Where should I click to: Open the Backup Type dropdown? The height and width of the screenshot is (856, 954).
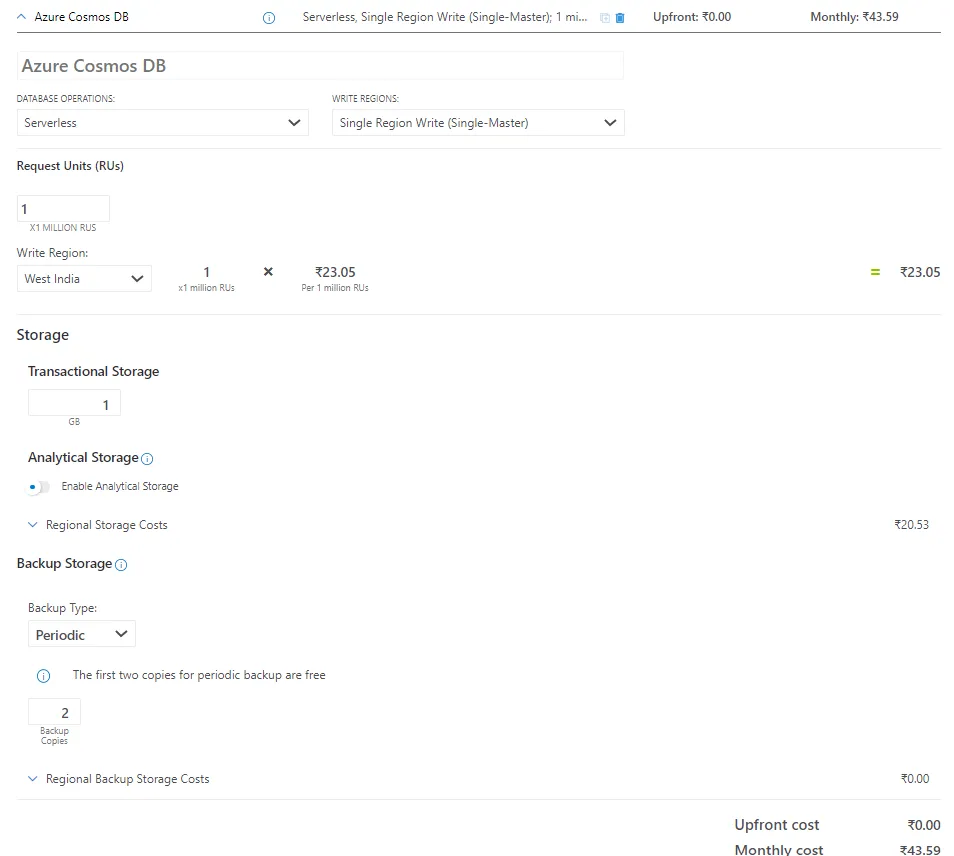[81, 633]
